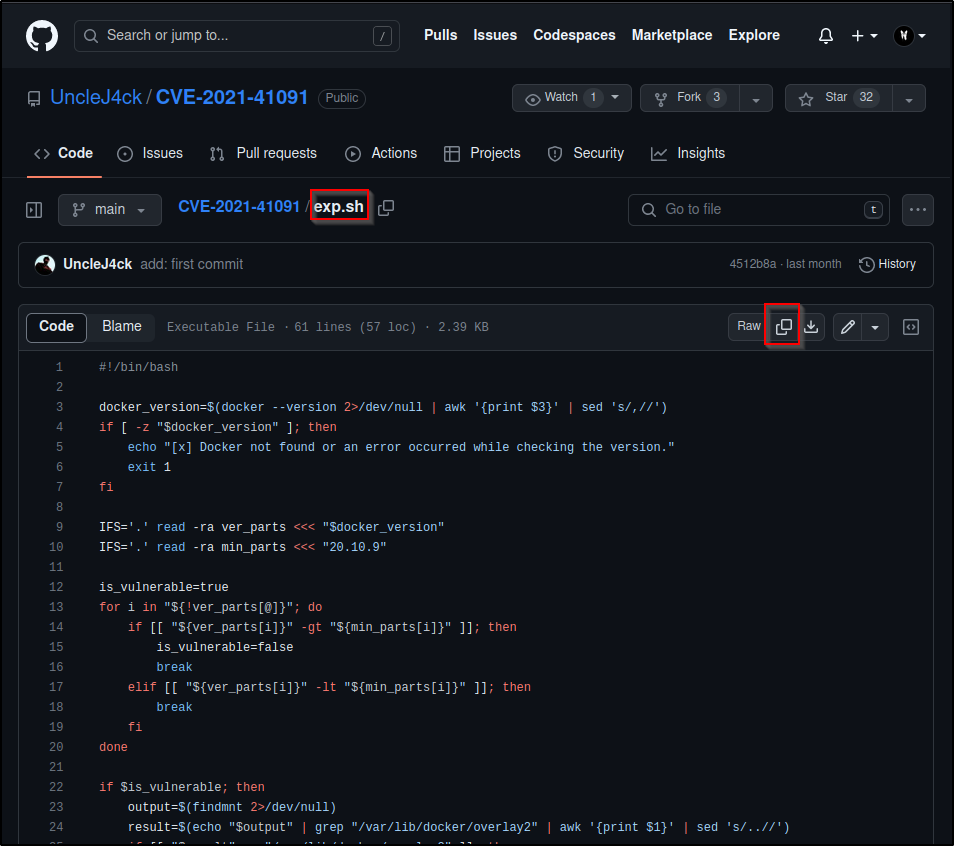954x846 pixels.
Task: Open the GitHub homepage logo
Action: (42, 35)
